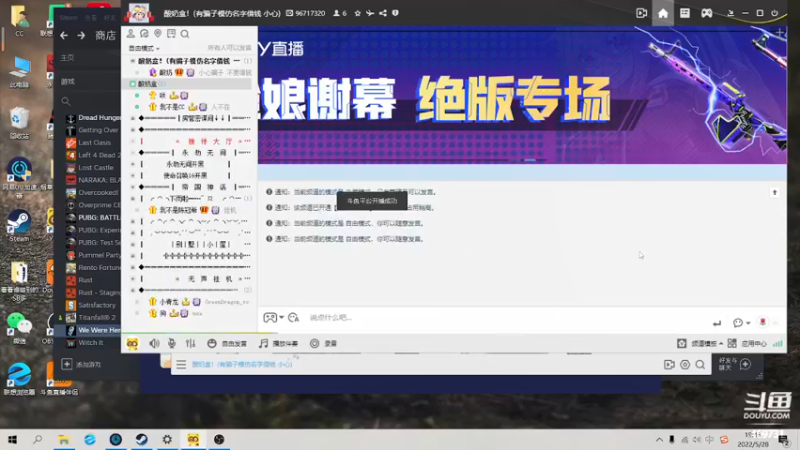The image size is (800, 450).
Task: Select the 使命召唤16开黑 sub-channel
Action: tap(185, 176)
